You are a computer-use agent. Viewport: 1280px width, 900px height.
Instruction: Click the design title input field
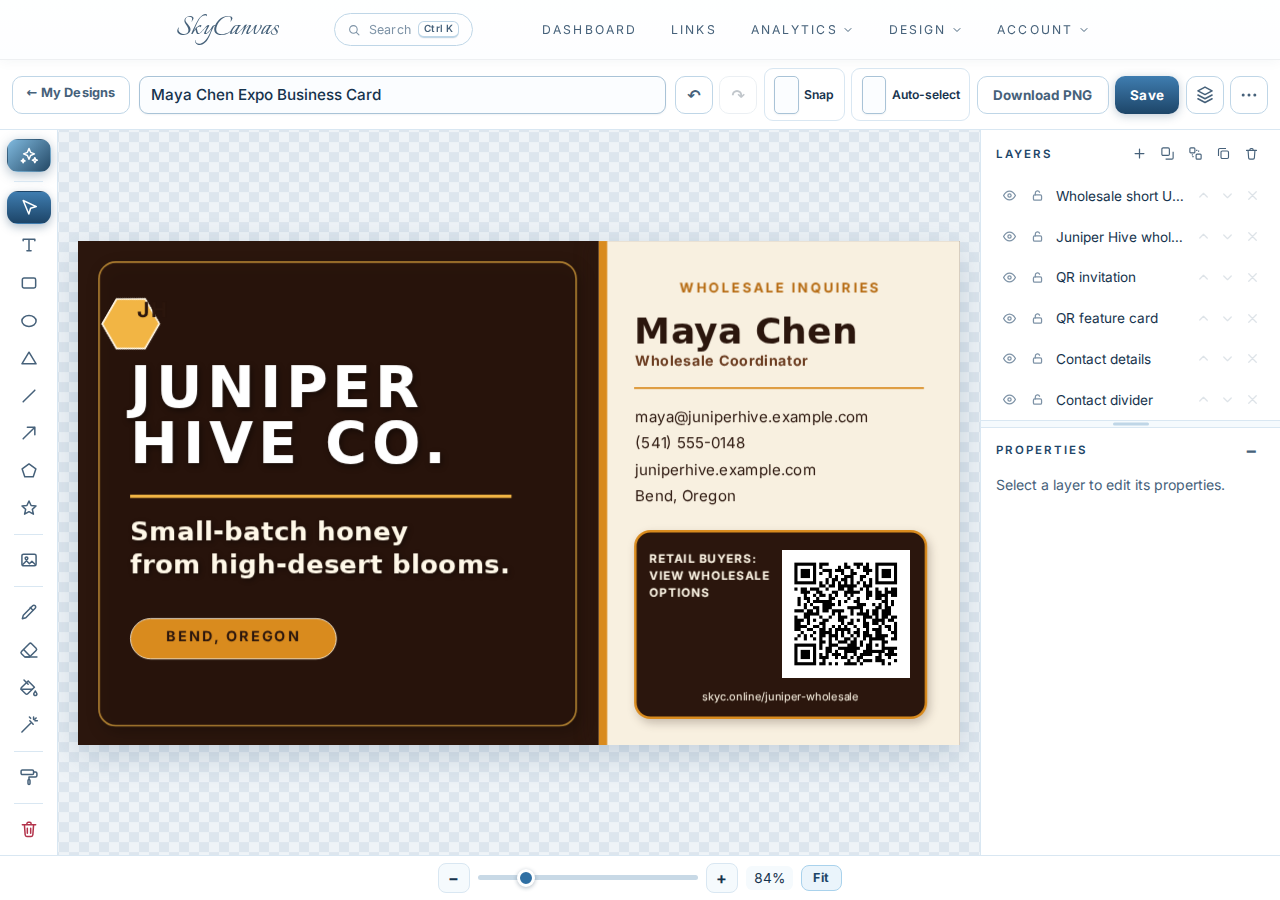(x=402, y=95)
